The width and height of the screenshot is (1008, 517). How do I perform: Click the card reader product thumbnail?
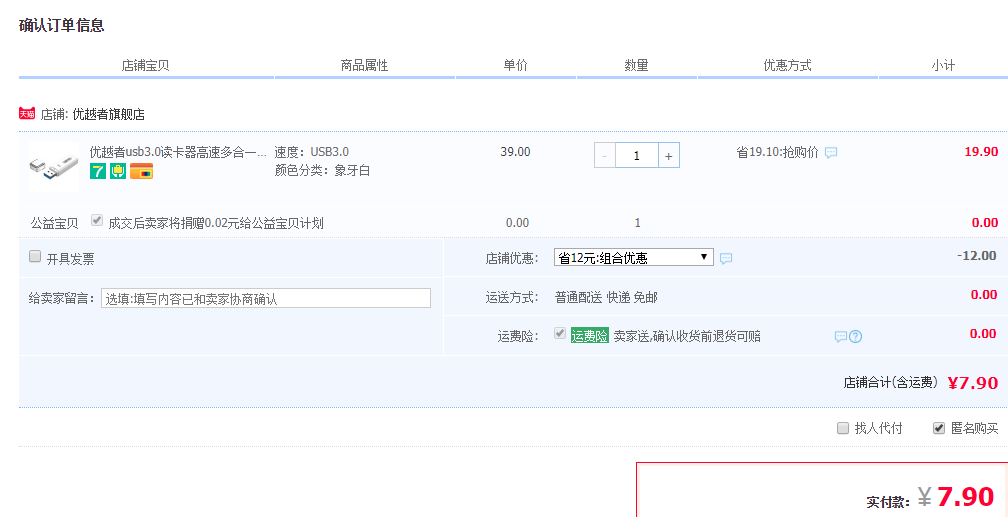point(54,167)
